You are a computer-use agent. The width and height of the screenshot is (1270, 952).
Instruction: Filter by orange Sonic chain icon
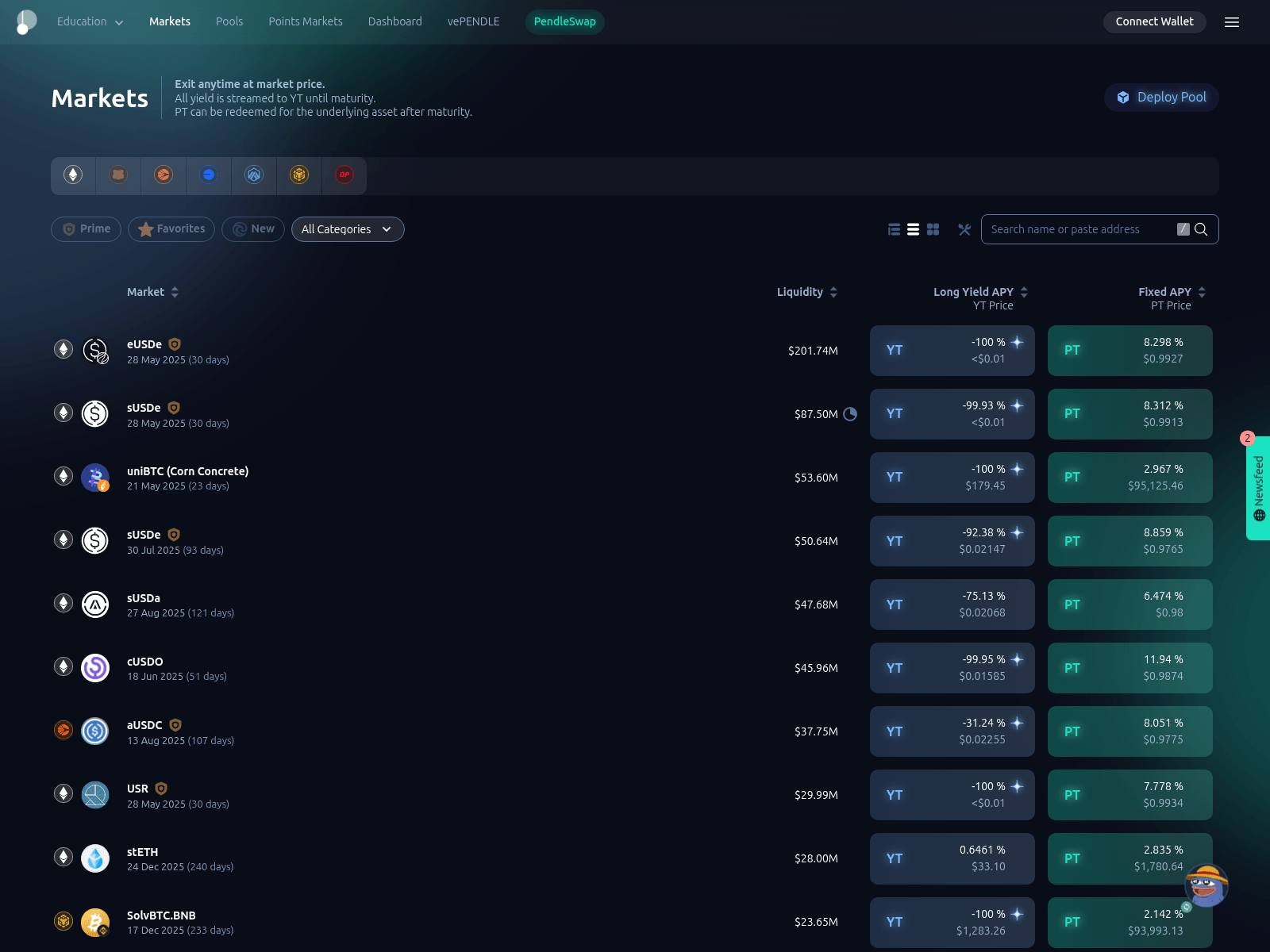pos(164,175)
